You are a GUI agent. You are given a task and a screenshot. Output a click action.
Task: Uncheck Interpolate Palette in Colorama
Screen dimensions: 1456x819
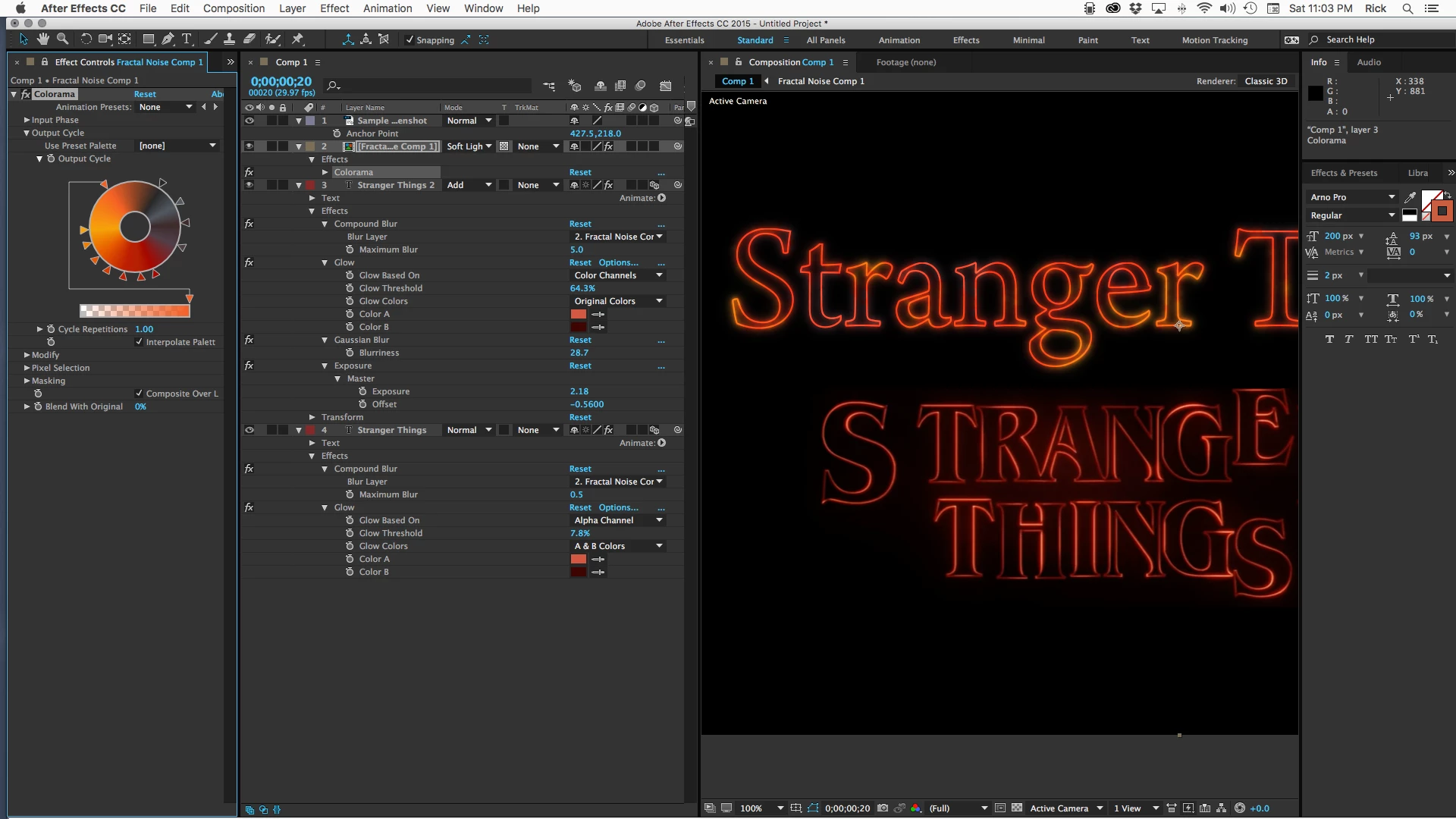point(139,342)
